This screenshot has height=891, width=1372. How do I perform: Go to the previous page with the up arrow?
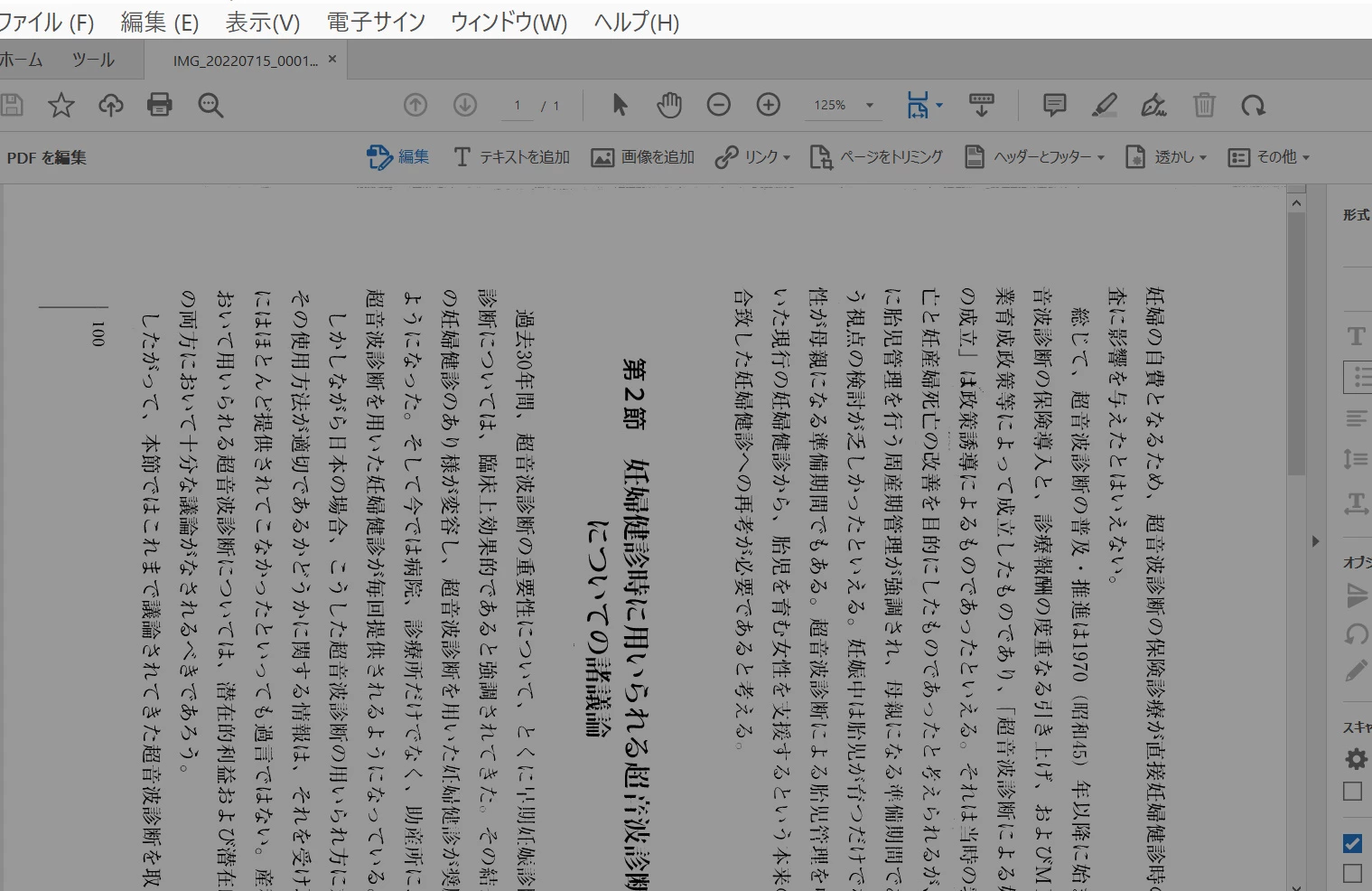[415, 105]
